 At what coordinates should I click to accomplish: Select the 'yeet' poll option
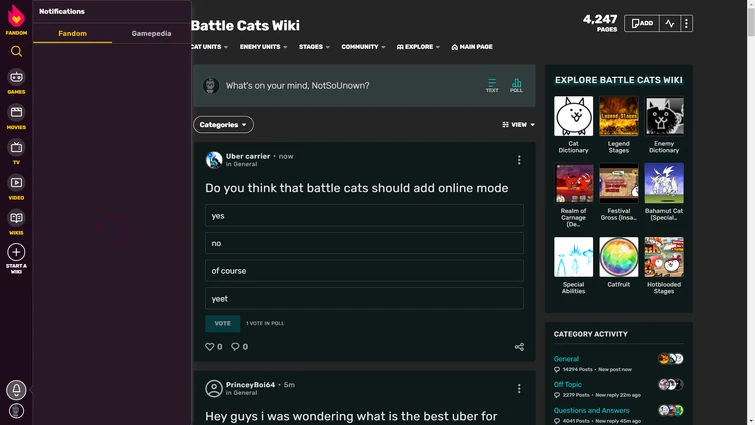[364, 298]
